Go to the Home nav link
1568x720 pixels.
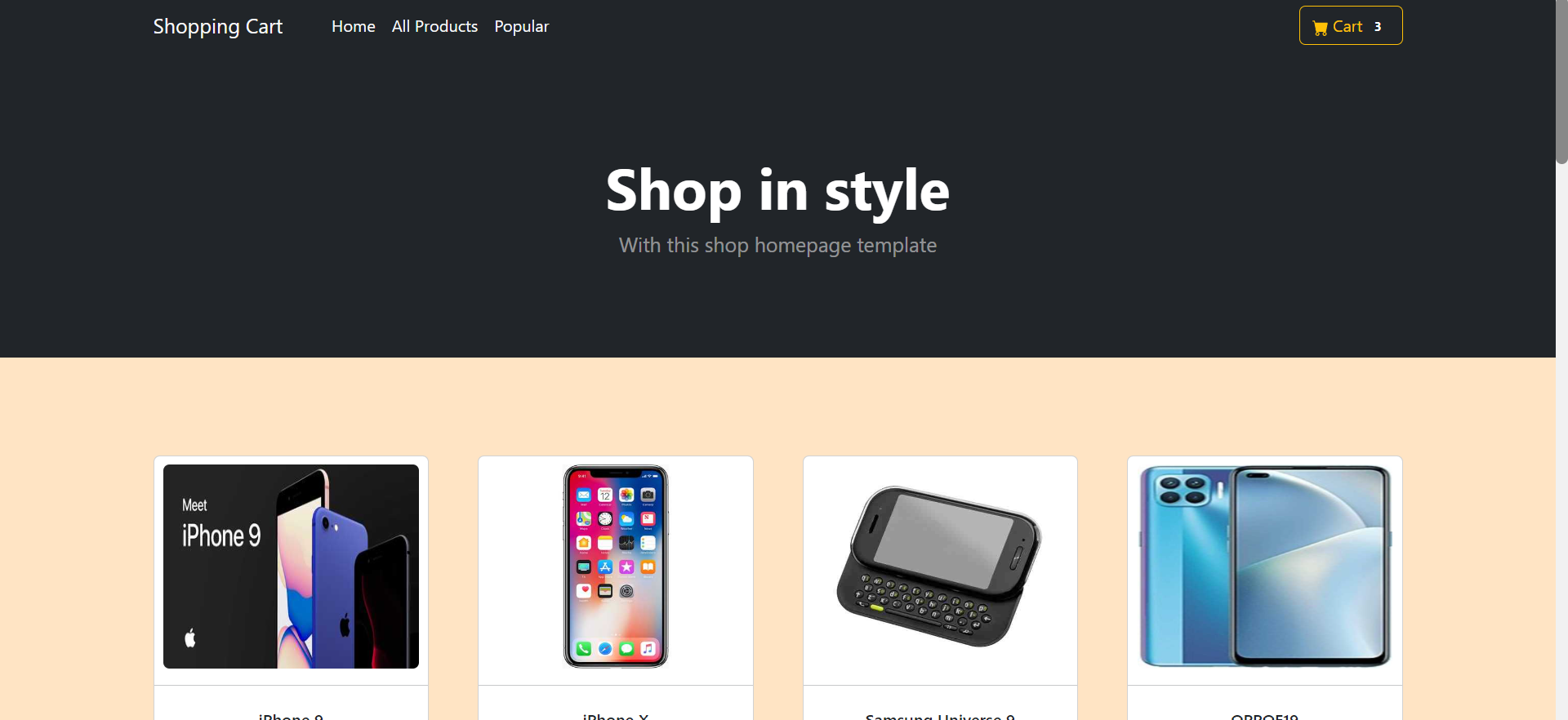point(354,26)
